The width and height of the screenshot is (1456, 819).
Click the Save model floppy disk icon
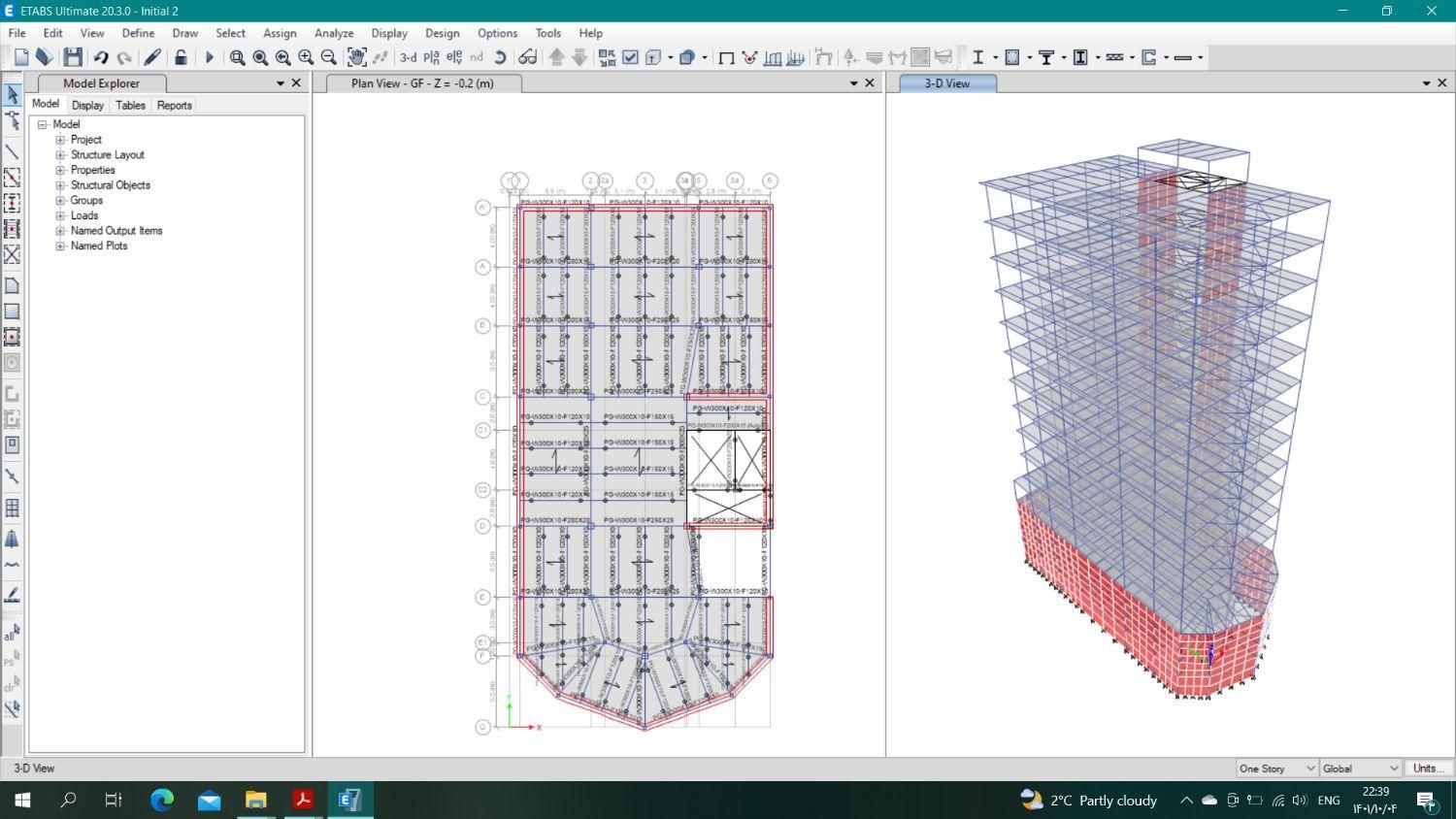tap(72, 58)
